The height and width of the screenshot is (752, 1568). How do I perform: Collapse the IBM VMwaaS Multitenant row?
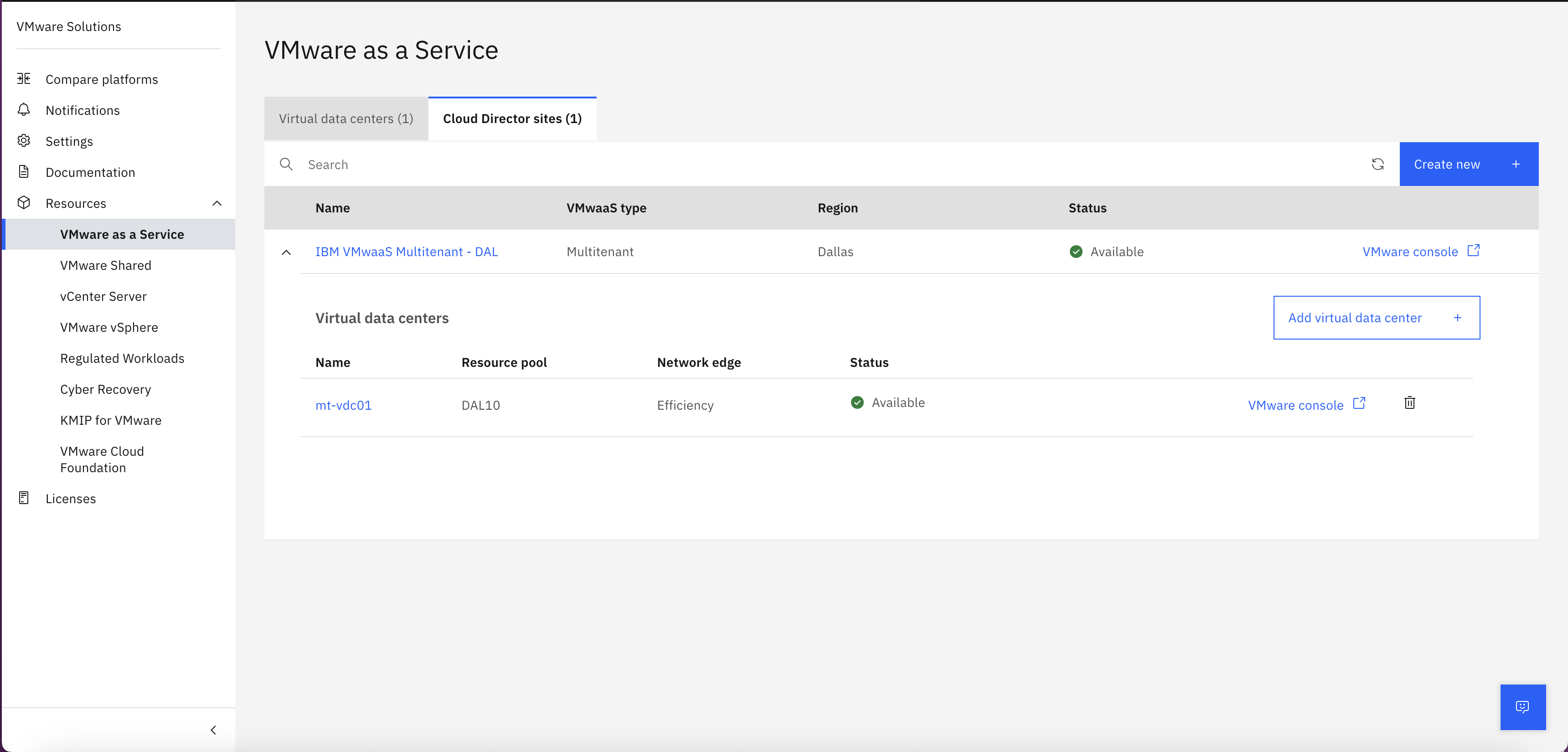[286, 252]
